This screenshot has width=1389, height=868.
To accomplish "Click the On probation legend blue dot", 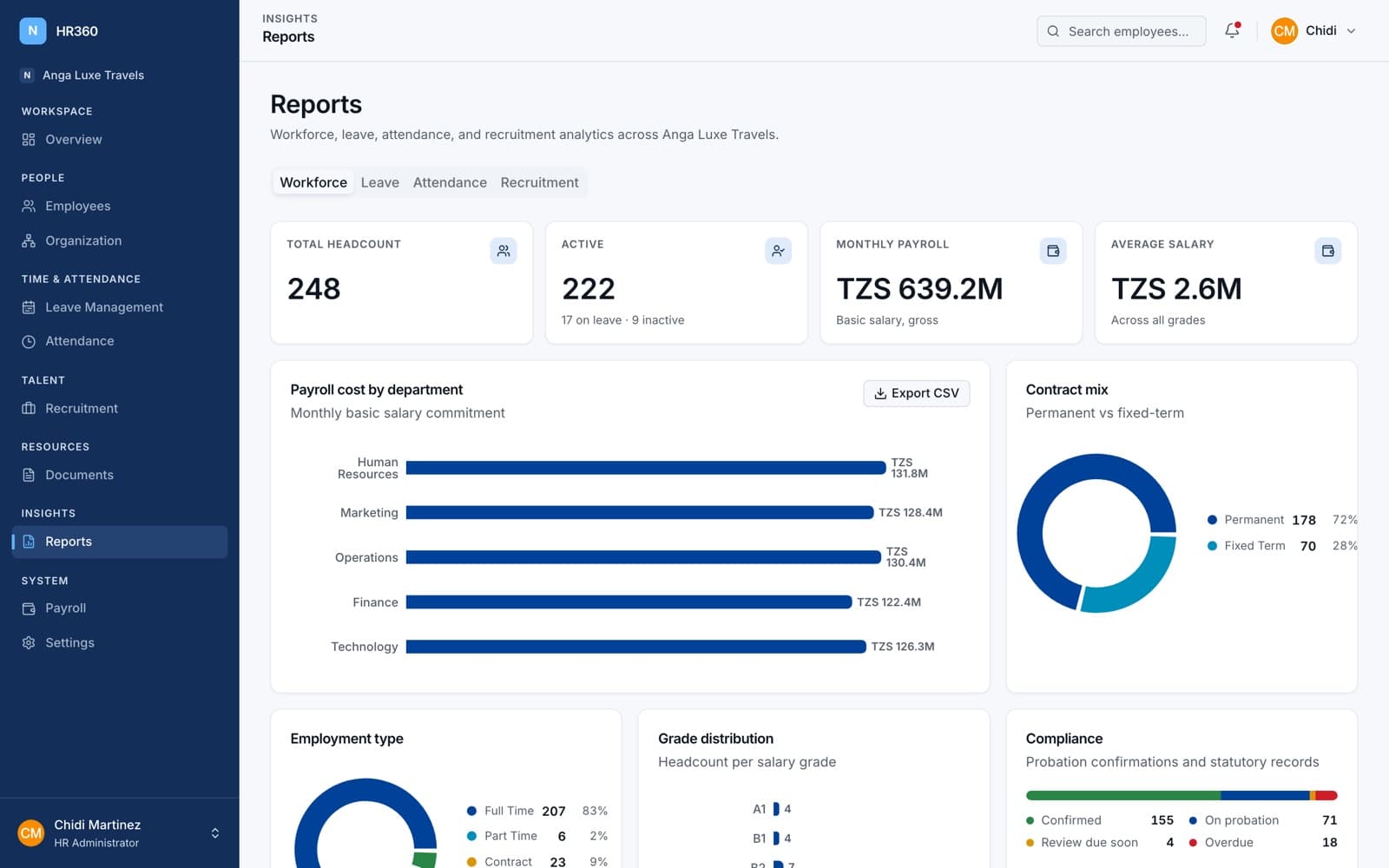I will [x=1194, y=820].
